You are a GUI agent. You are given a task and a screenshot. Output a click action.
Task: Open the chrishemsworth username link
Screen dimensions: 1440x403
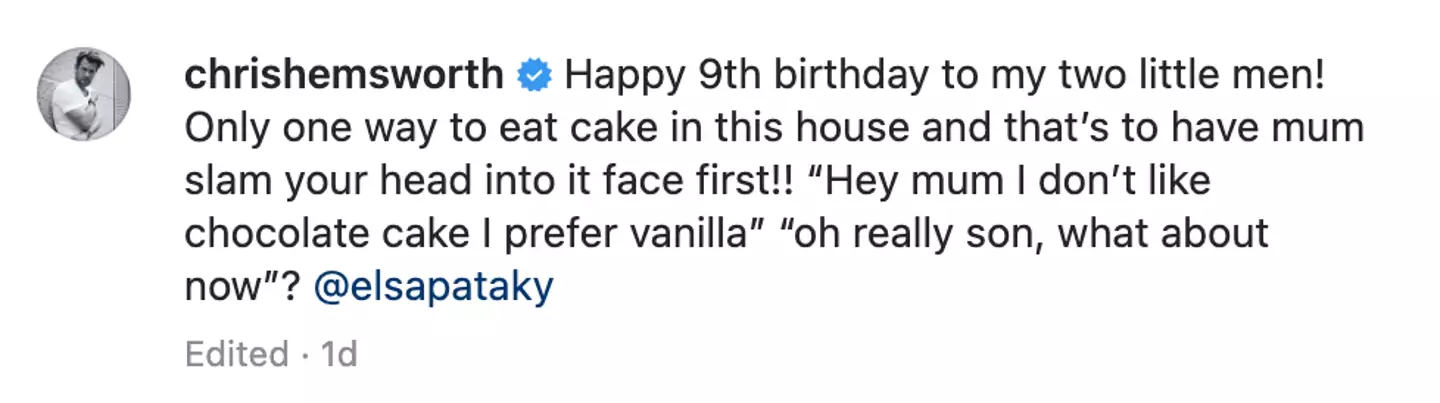click(343, 75)
